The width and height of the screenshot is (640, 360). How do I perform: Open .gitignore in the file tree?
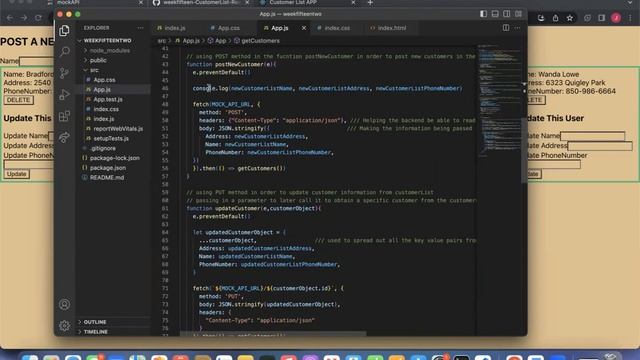103,148
